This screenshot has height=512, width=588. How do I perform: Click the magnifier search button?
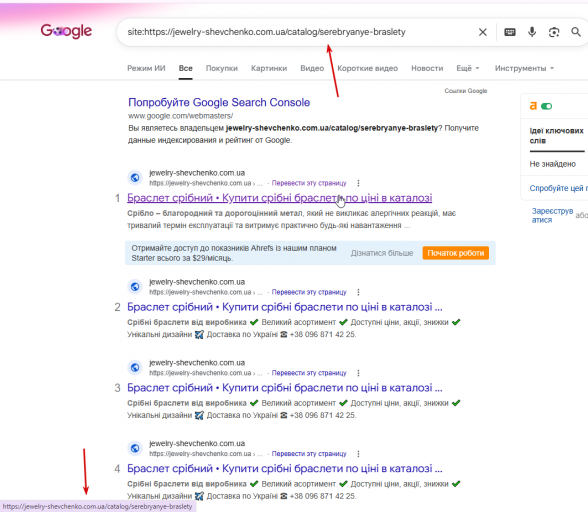(x=576, y=32)
